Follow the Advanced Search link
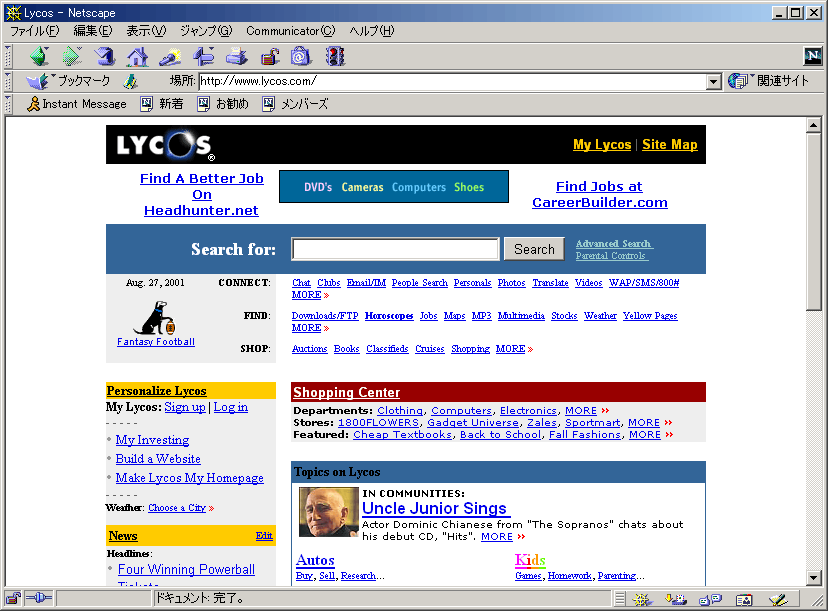The height and width of the screenshot is (611, 828). 614,243
